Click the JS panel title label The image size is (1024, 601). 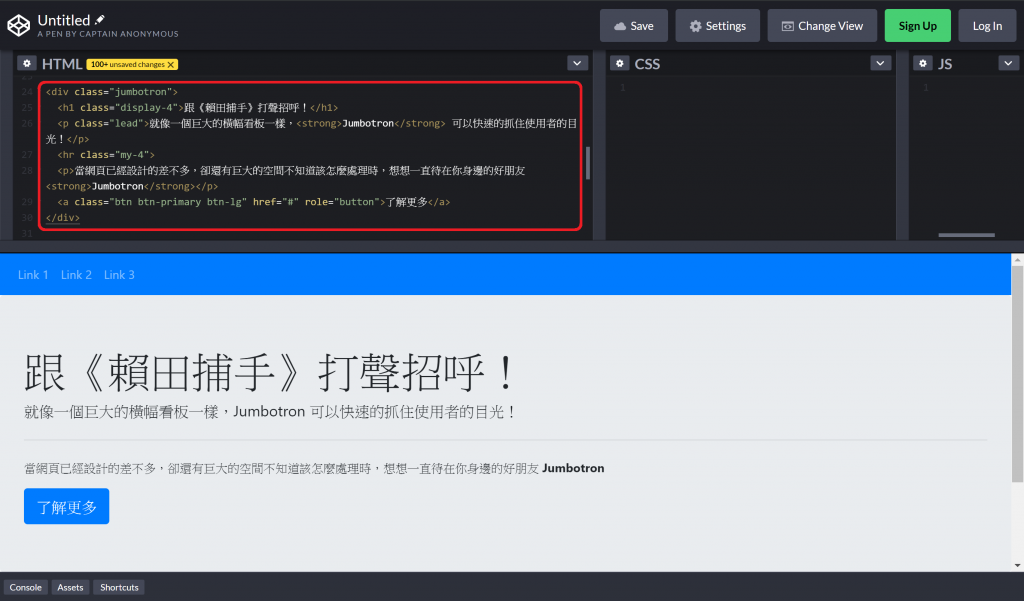(x=945, y=64)
